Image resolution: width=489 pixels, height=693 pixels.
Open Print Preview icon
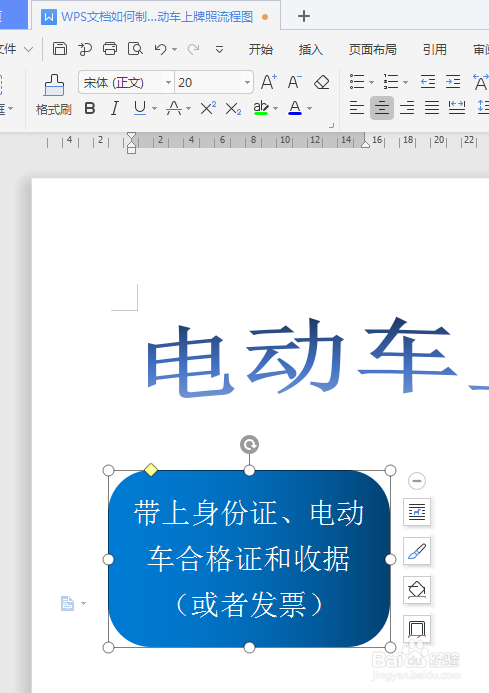click(x=135, y=49)
